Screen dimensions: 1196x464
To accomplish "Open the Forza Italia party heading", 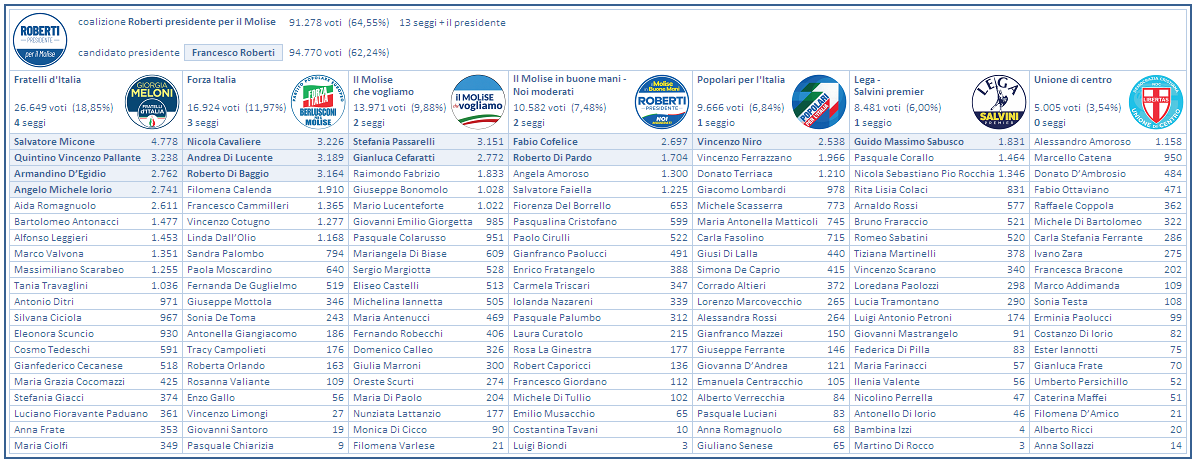I will (x=211, y=79).
